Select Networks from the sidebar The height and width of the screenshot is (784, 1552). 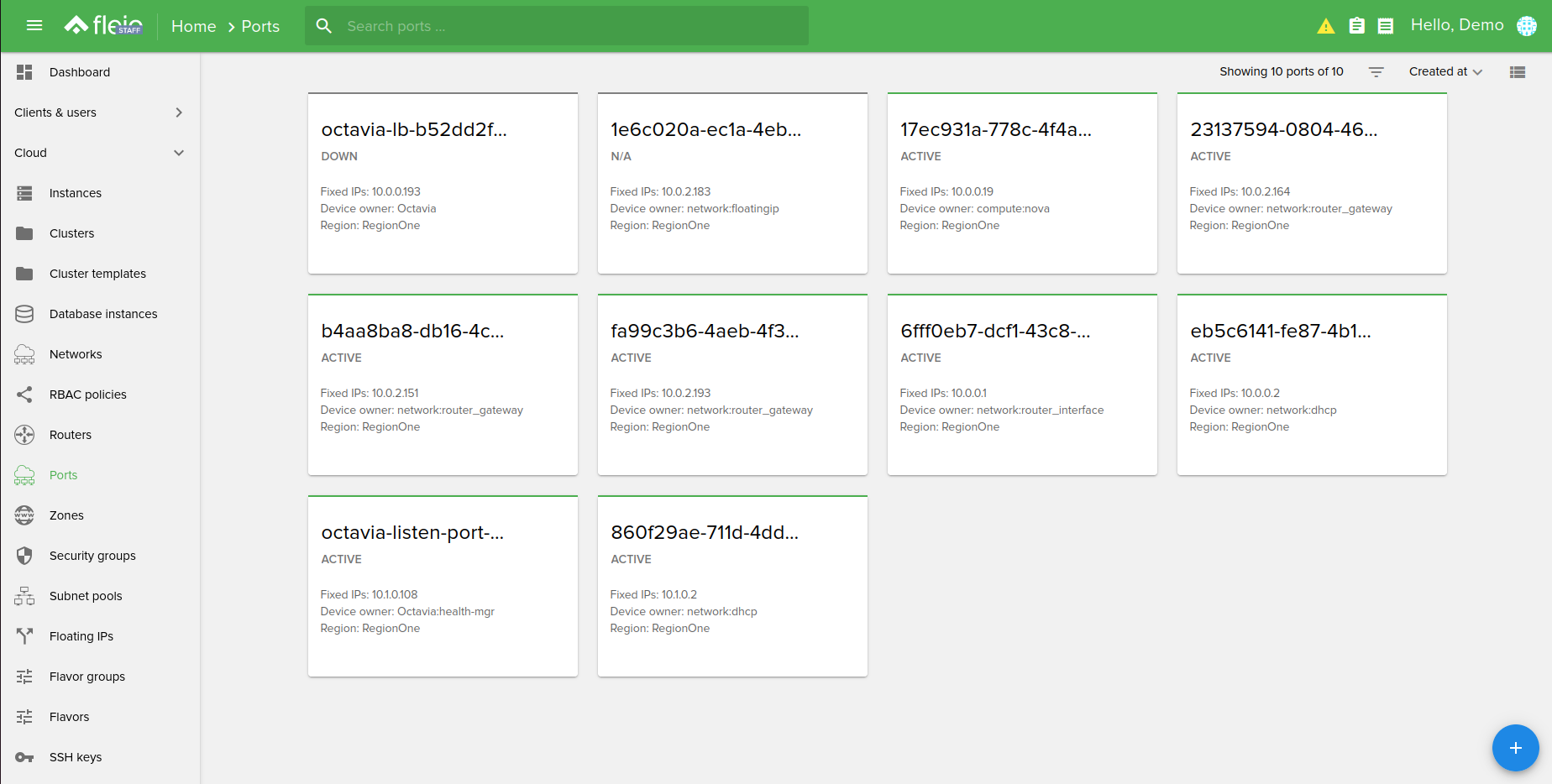76,354
